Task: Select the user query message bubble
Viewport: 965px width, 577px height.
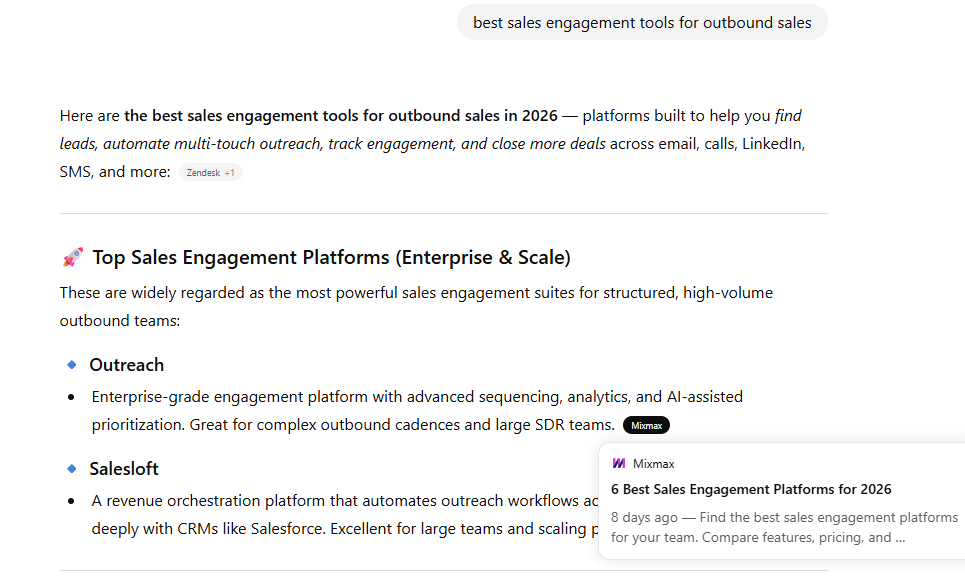Action: click(x=642, y=22)
